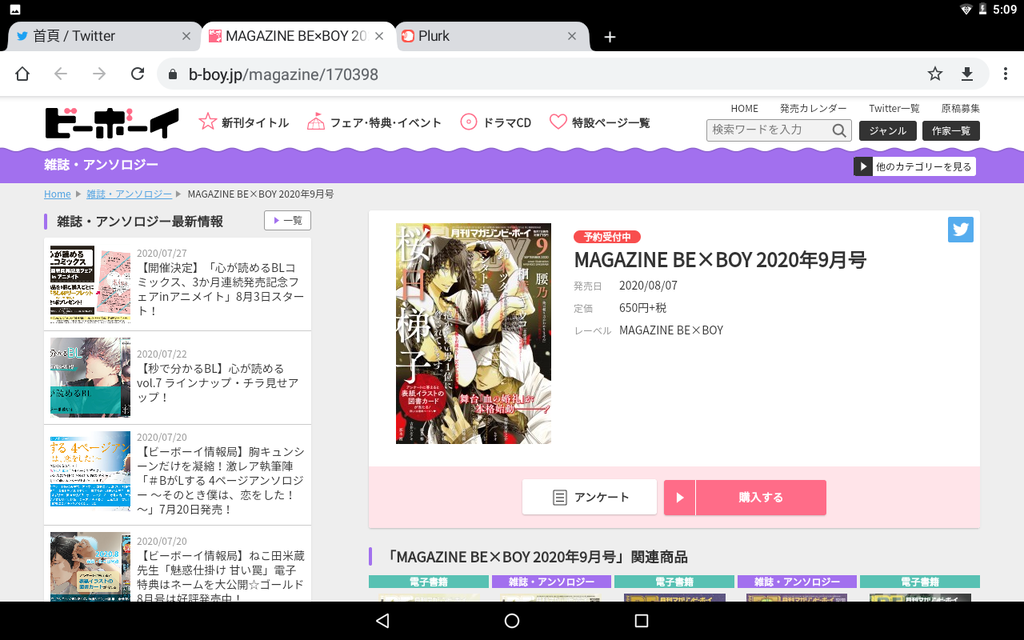Open the 2020/07/22 秒で分かるBL thumbnail
This screenshot has height=640, width=1024.
click(x=90, y=377)
